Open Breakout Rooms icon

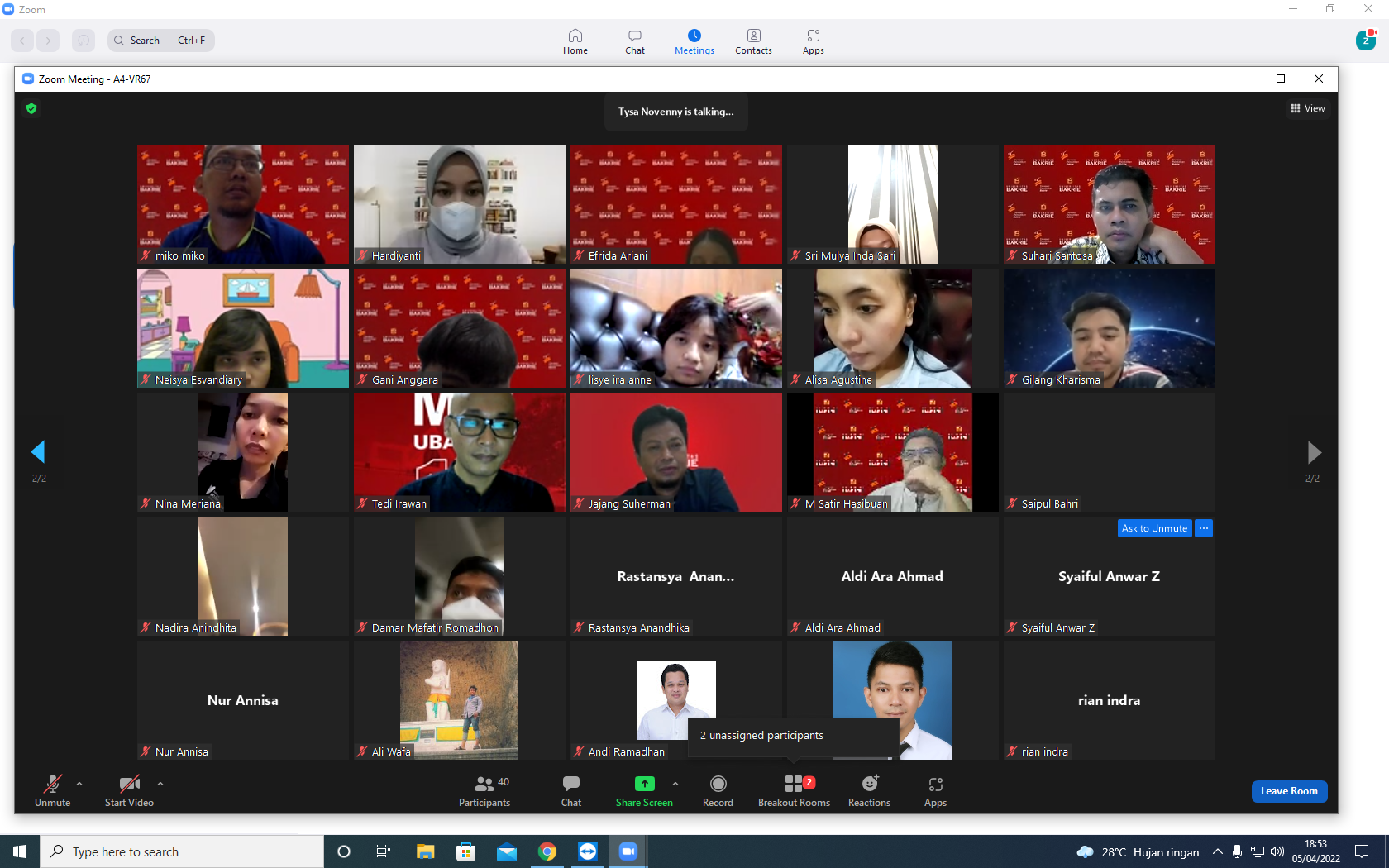pos(794,784)
